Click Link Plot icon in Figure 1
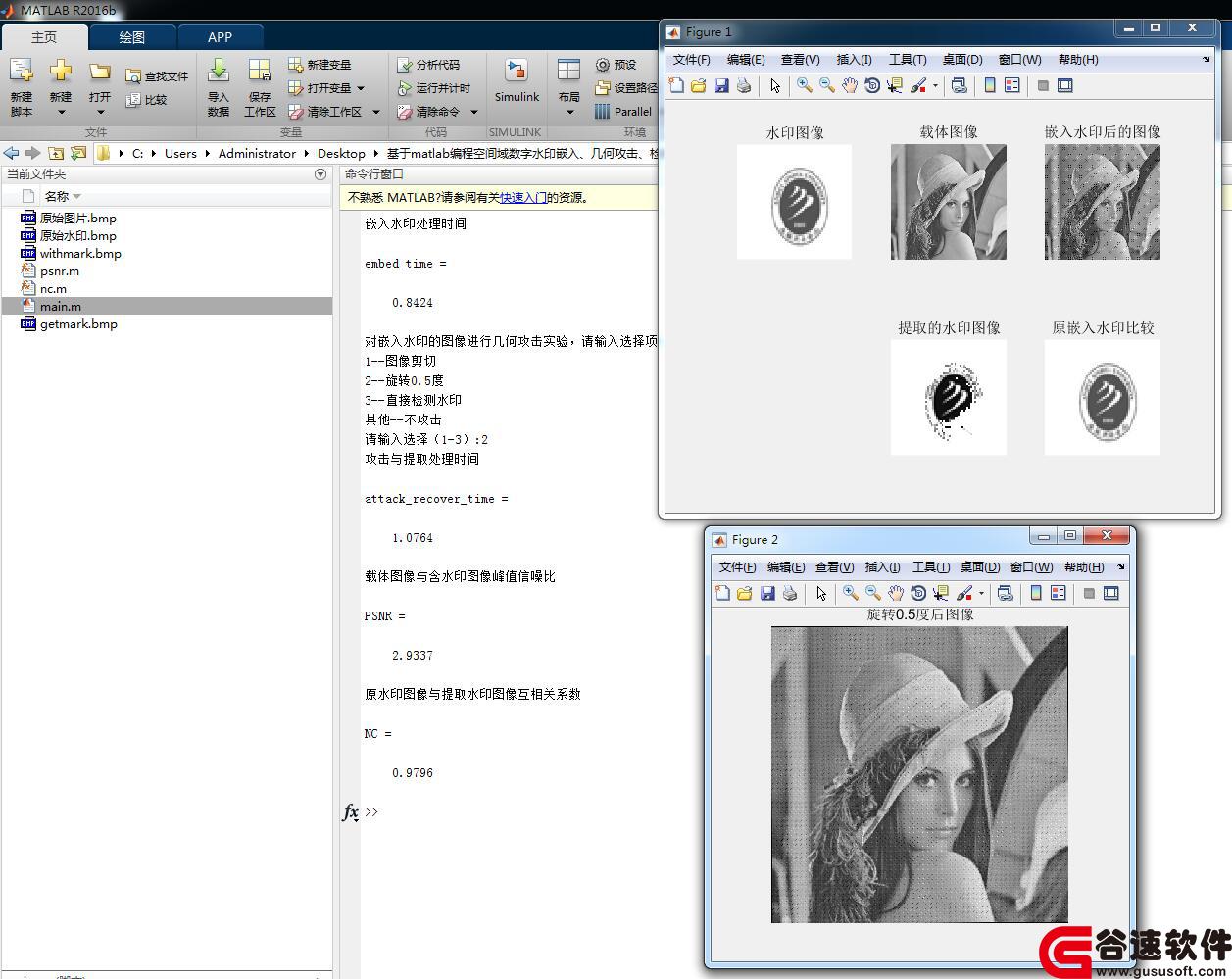The image size is (1232, 979). point(960,86)
